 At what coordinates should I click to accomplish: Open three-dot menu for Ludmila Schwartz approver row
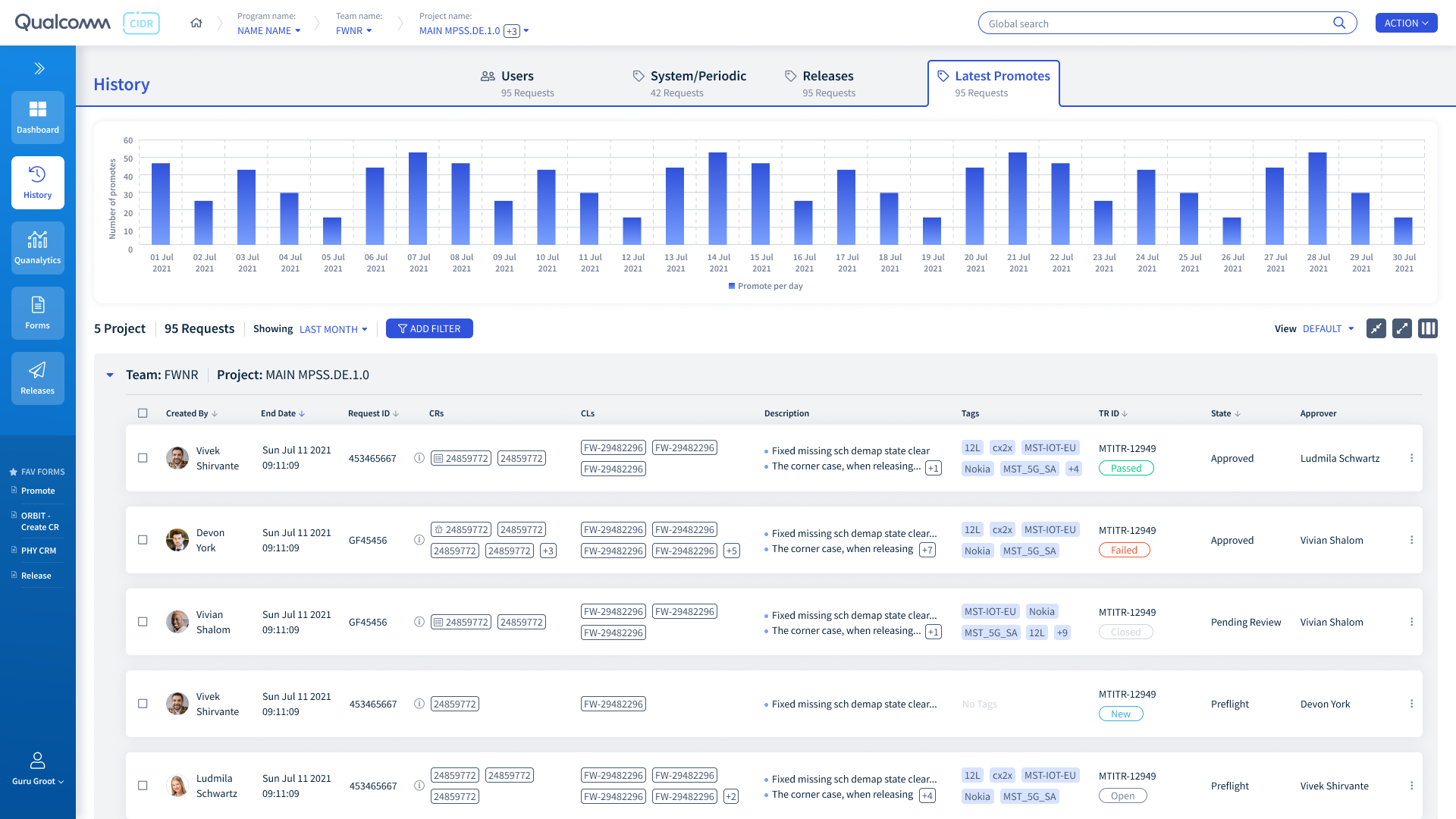[x=1411, y=458]
